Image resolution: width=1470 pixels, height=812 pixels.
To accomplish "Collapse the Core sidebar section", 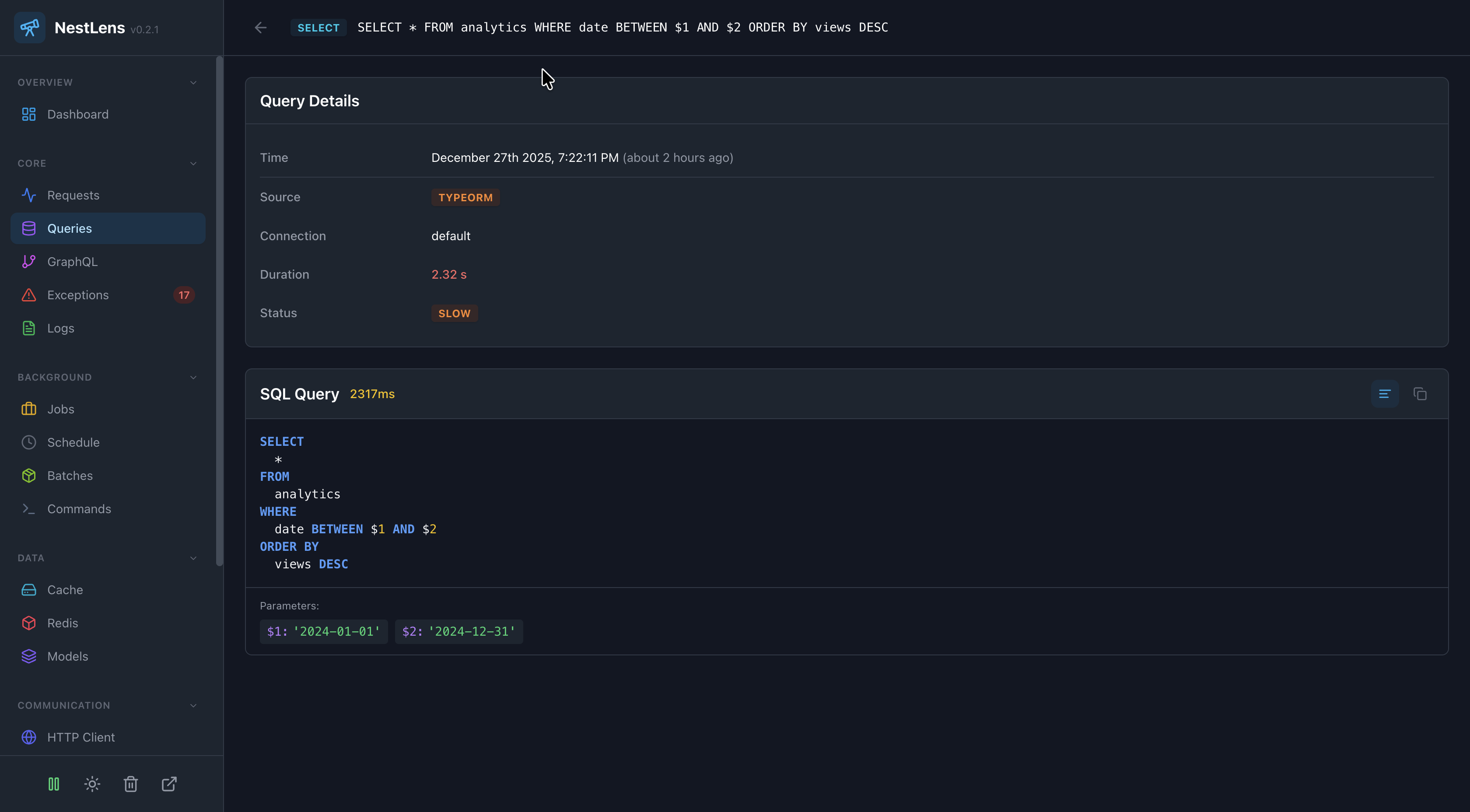I will (x=193, y=163).
